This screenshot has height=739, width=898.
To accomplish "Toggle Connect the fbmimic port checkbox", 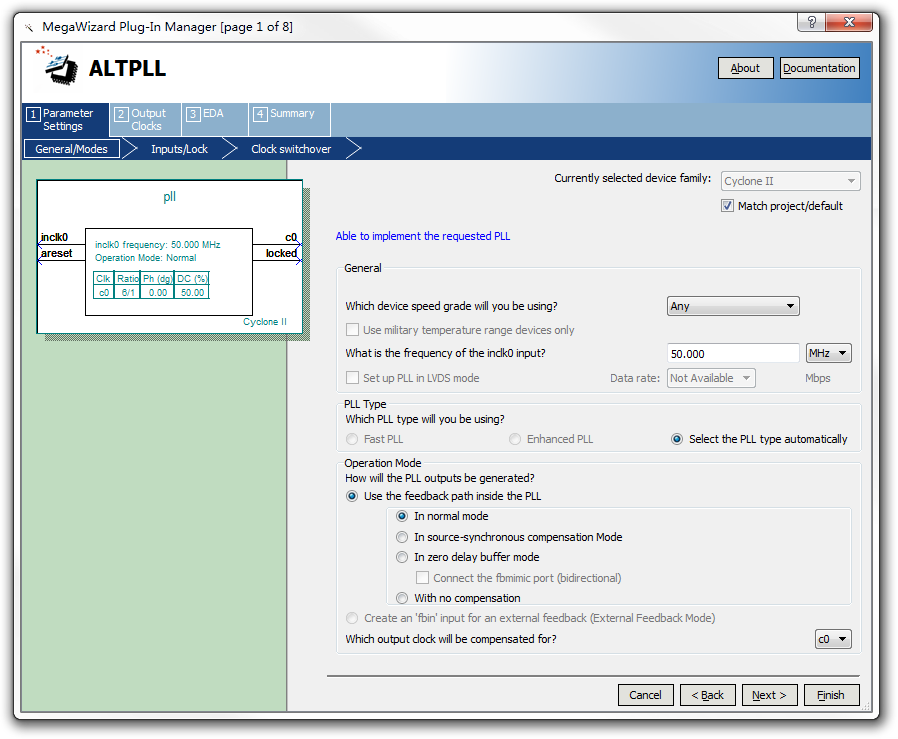I will (x=422, y=577).
